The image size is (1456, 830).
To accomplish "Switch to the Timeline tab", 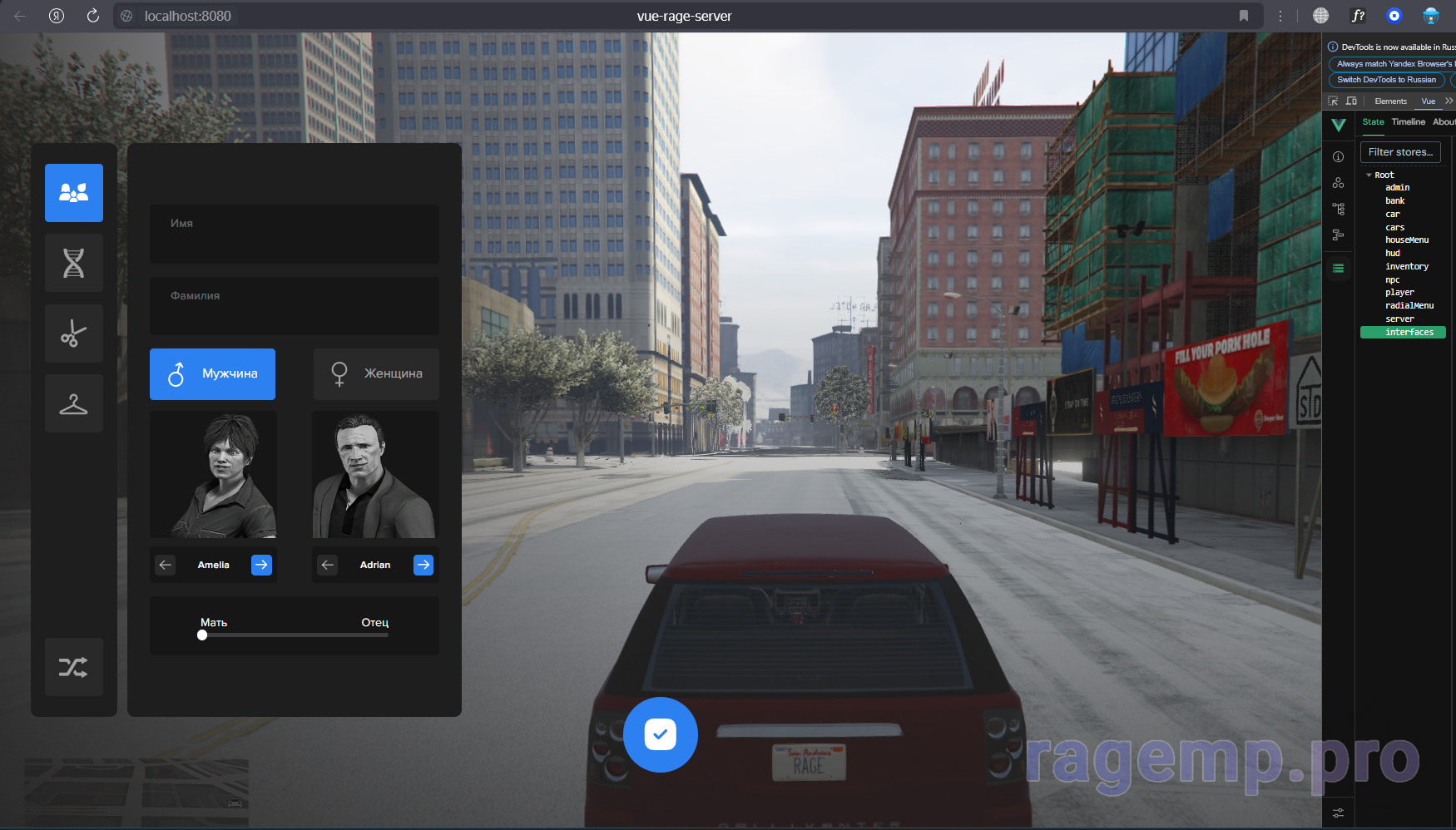I will point(1408,122).
